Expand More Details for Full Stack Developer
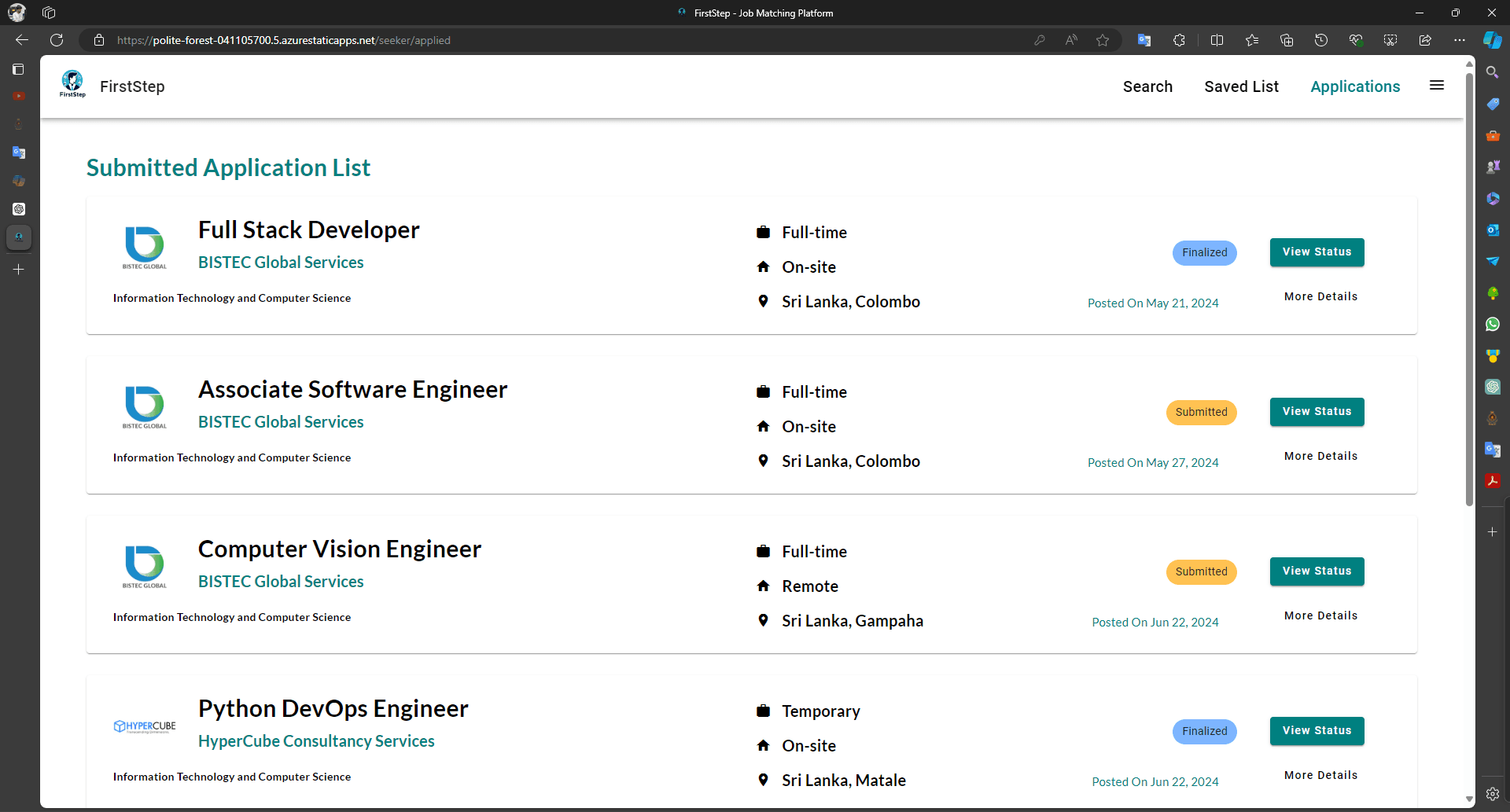This screenshot has width=1510, height=812. [1320, 296]
